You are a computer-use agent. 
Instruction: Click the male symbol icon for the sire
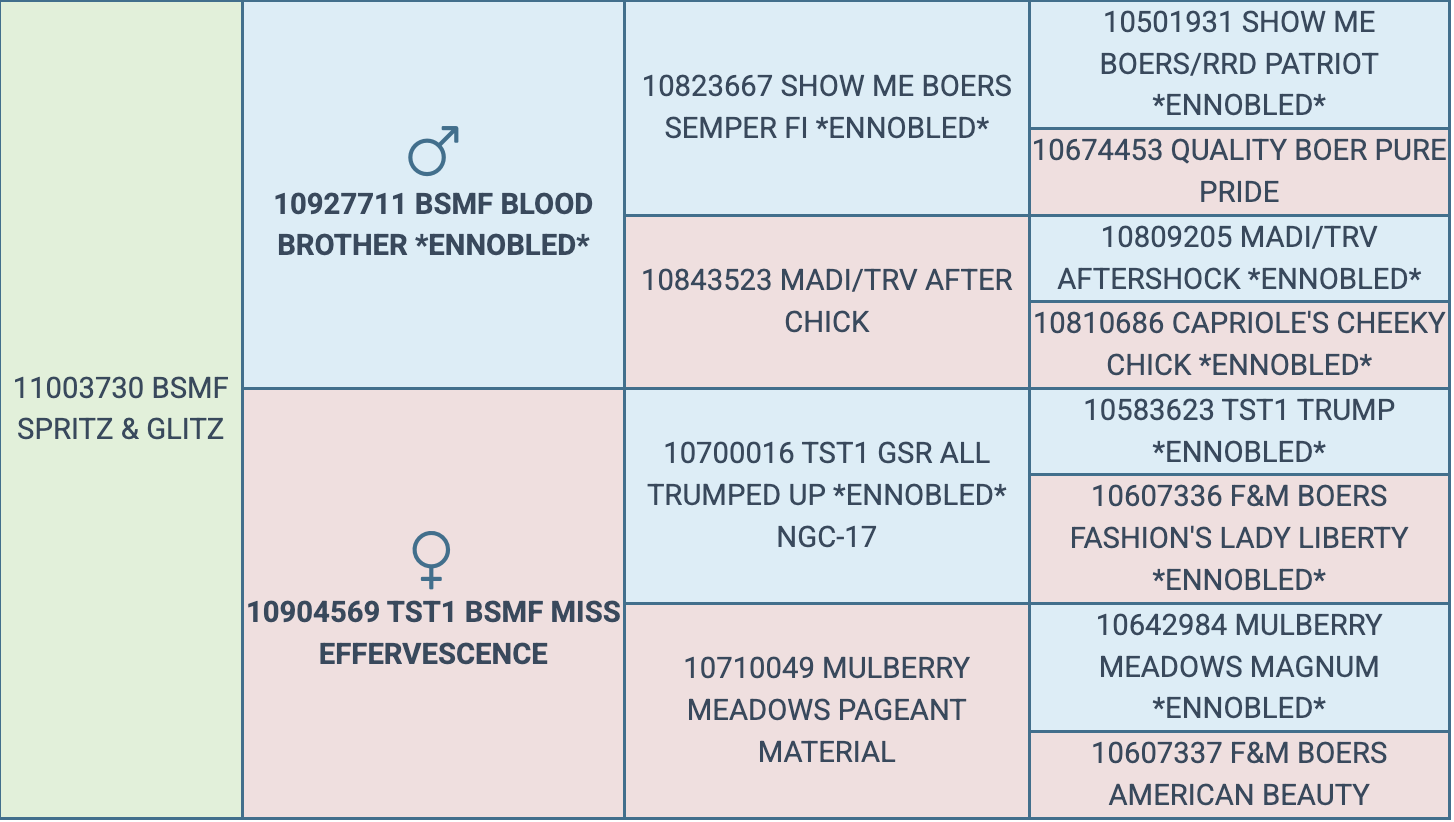(x=433, y=151)
